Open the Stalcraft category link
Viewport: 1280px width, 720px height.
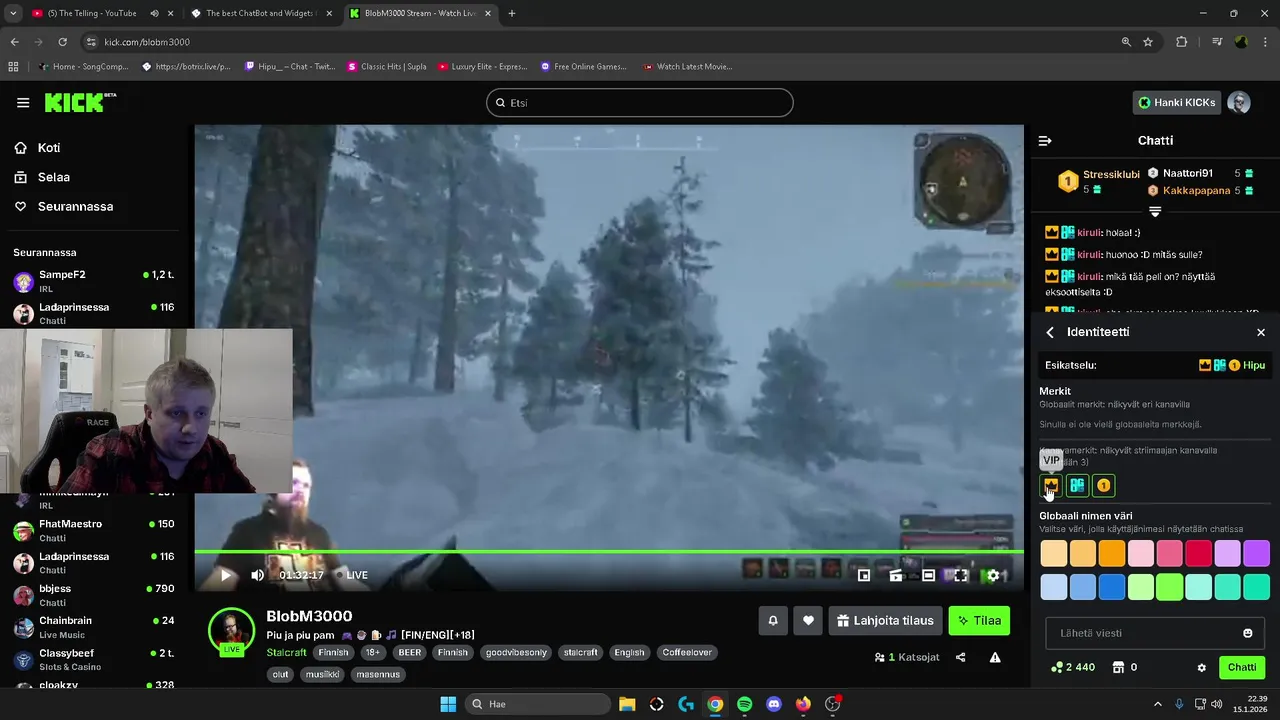(x=286, y=652)
